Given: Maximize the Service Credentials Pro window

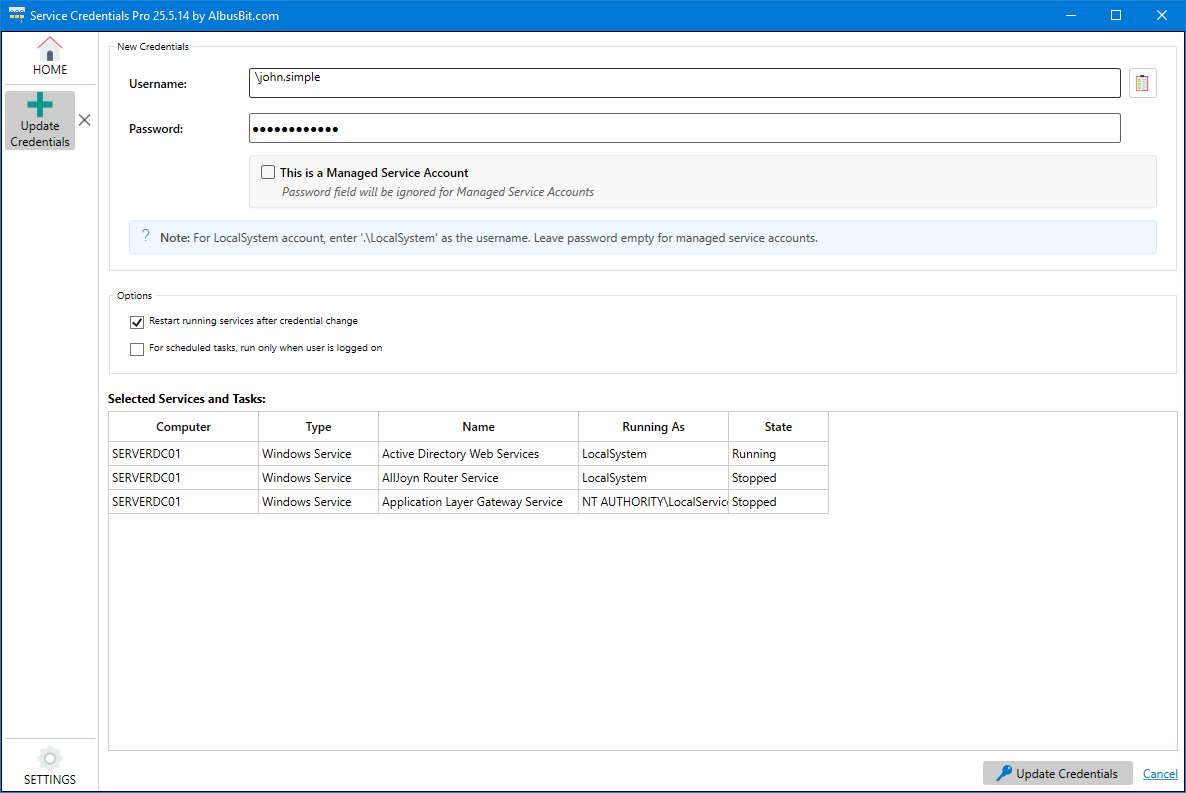Looking at the screenshot, I should [x=1116, y=15].
